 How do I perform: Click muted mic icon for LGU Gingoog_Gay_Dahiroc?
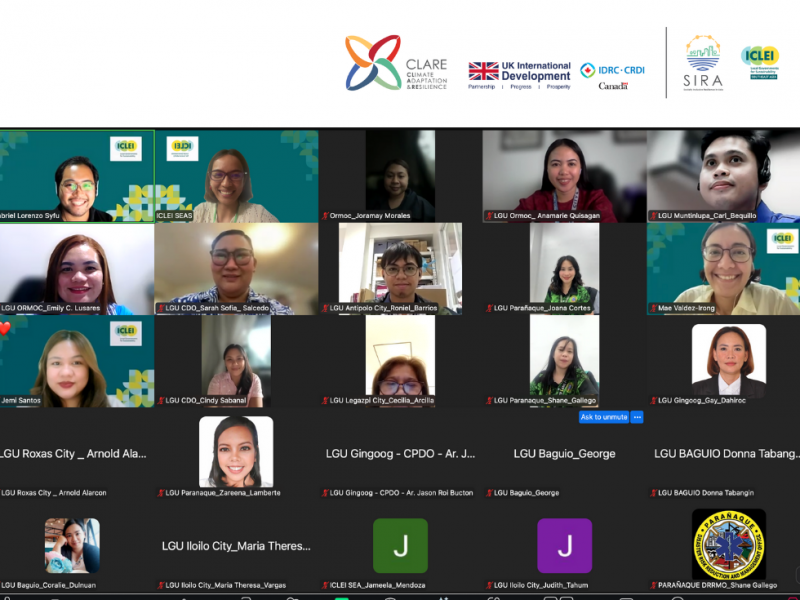pos(653,401)
